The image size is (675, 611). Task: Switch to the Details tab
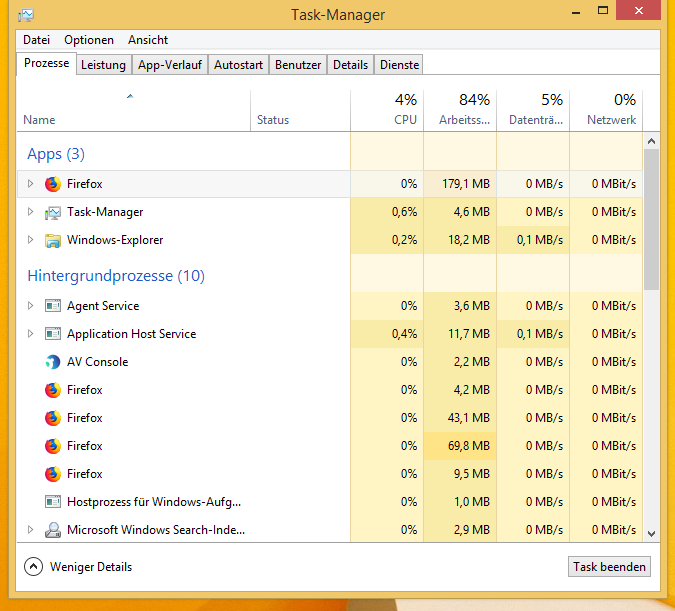tap(350, 65)
